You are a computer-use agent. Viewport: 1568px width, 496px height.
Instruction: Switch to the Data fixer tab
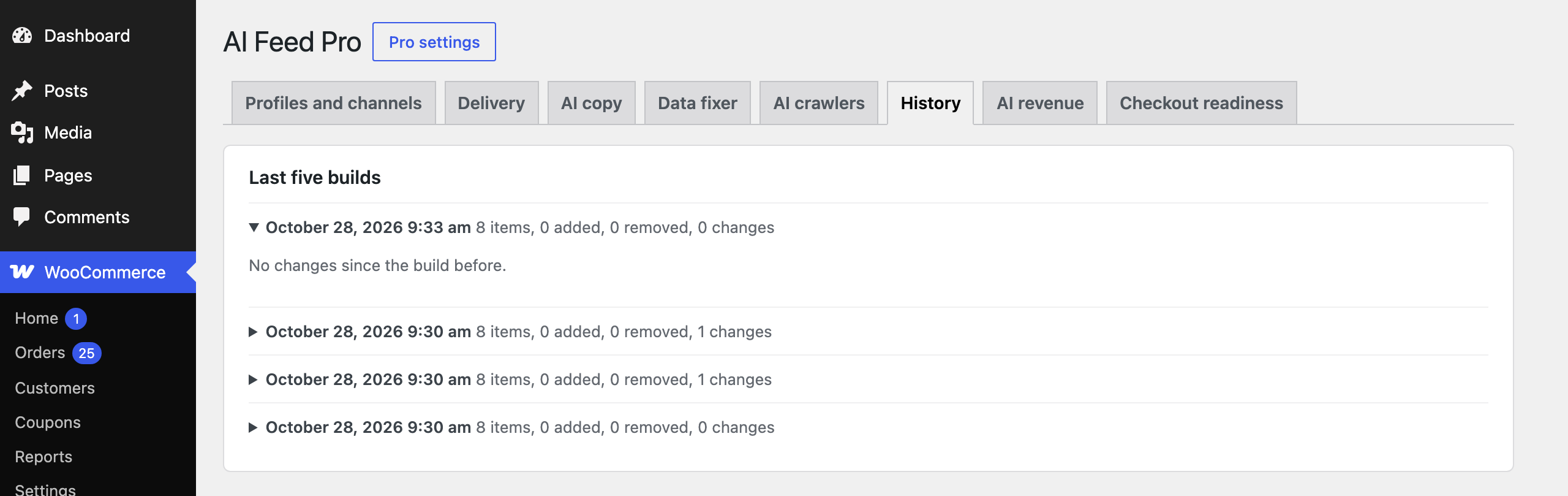pos(697,103)
